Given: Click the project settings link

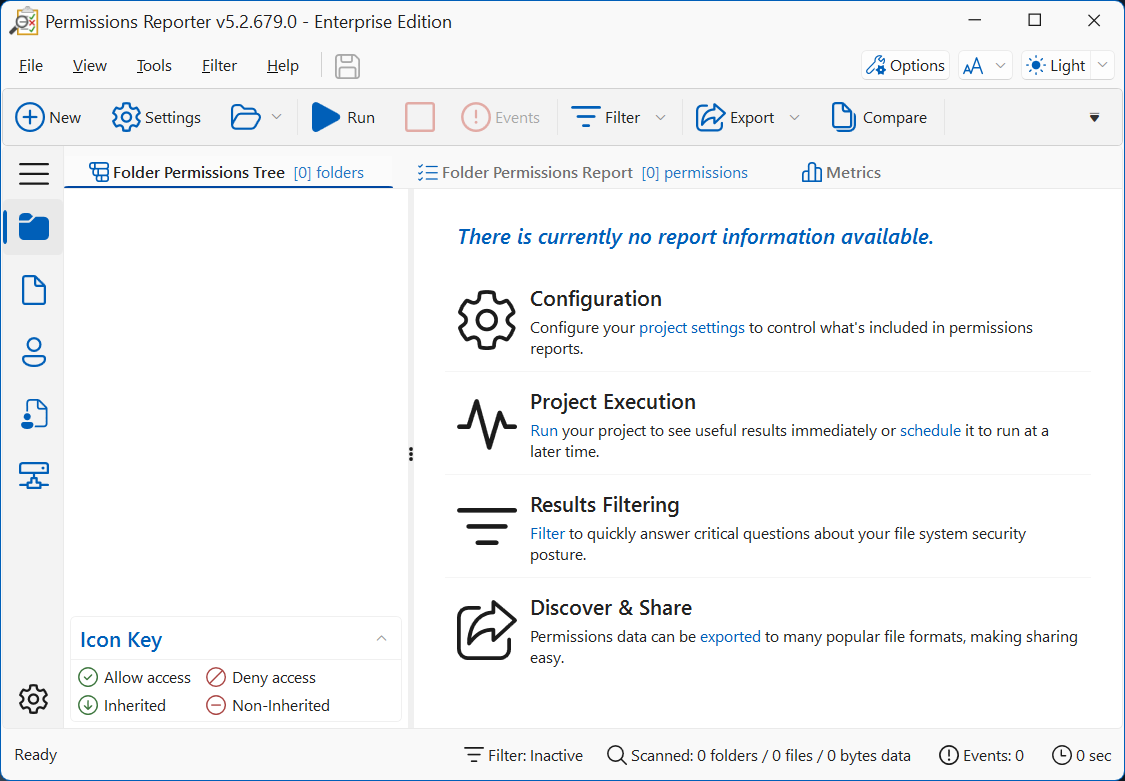Looking at the screenshot, I should coord(691,328).
